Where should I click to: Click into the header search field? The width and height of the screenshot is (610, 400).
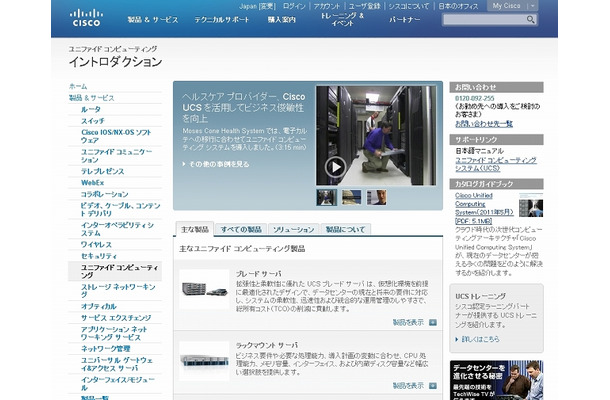[x=485, y=19]
